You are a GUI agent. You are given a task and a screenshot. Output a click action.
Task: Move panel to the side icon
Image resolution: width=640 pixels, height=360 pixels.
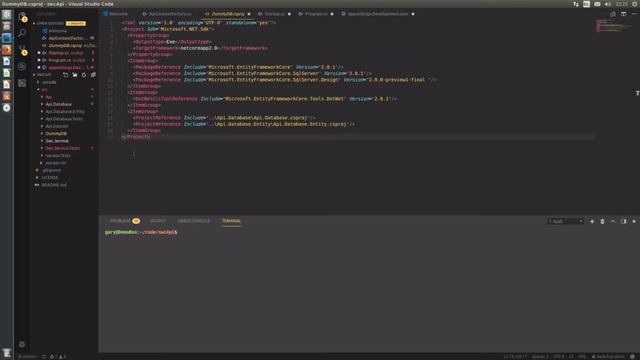pyautogui.click(x=623, y=221)
